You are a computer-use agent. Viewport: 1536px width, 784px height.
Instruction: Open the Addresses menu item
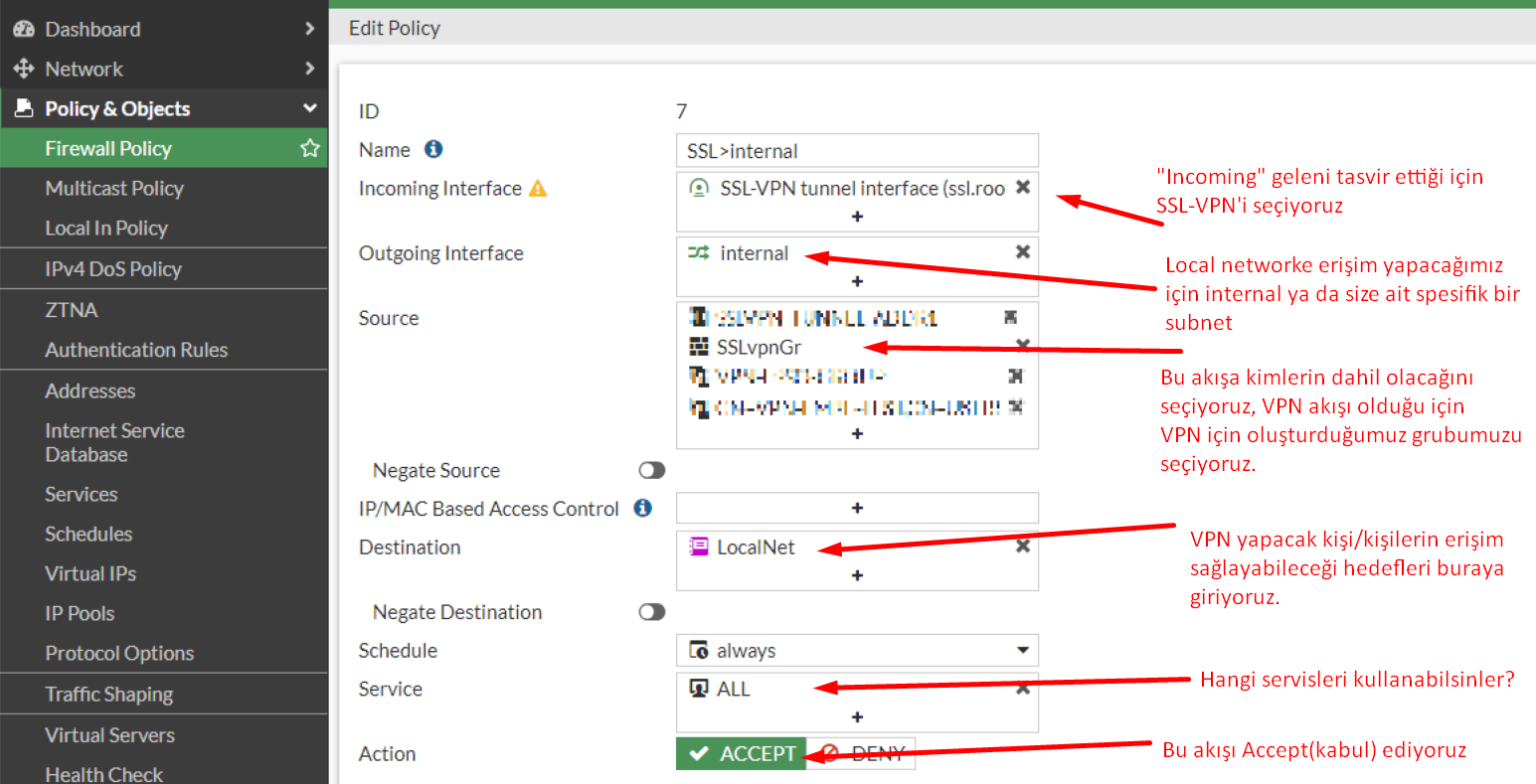(x=90, y=391)
